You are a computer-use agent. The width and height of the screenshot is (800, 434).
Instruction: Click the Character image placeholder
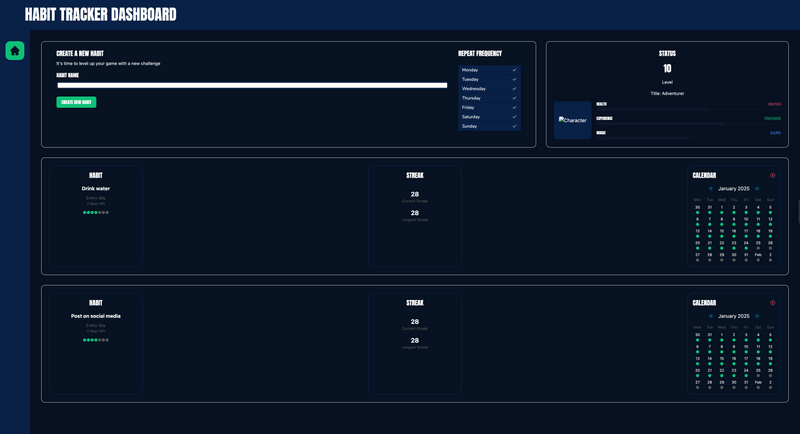(x=572, y=120)
